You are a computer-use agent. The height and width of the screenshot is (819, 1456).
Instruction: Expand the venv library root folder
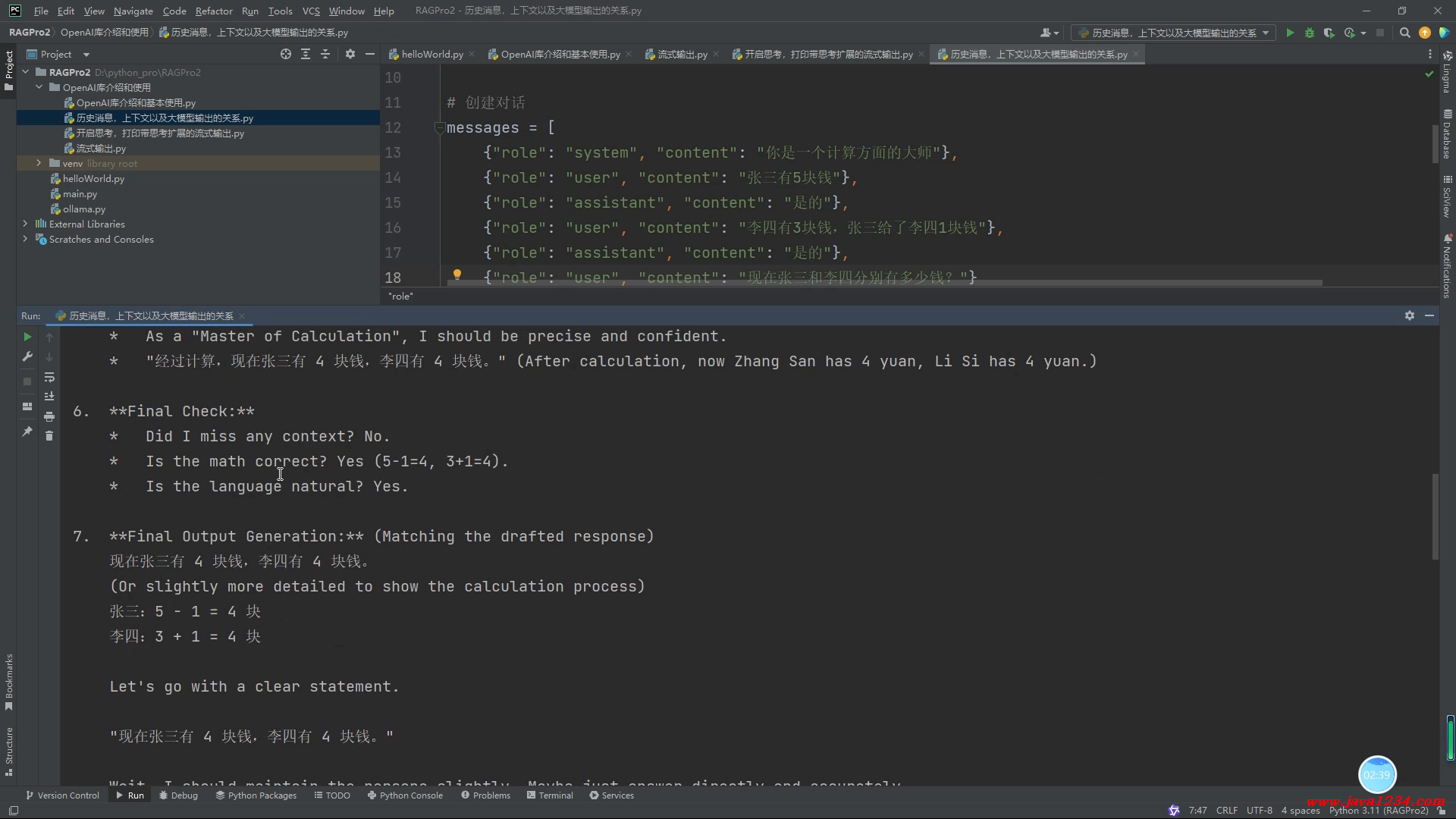tap(39, 163)
